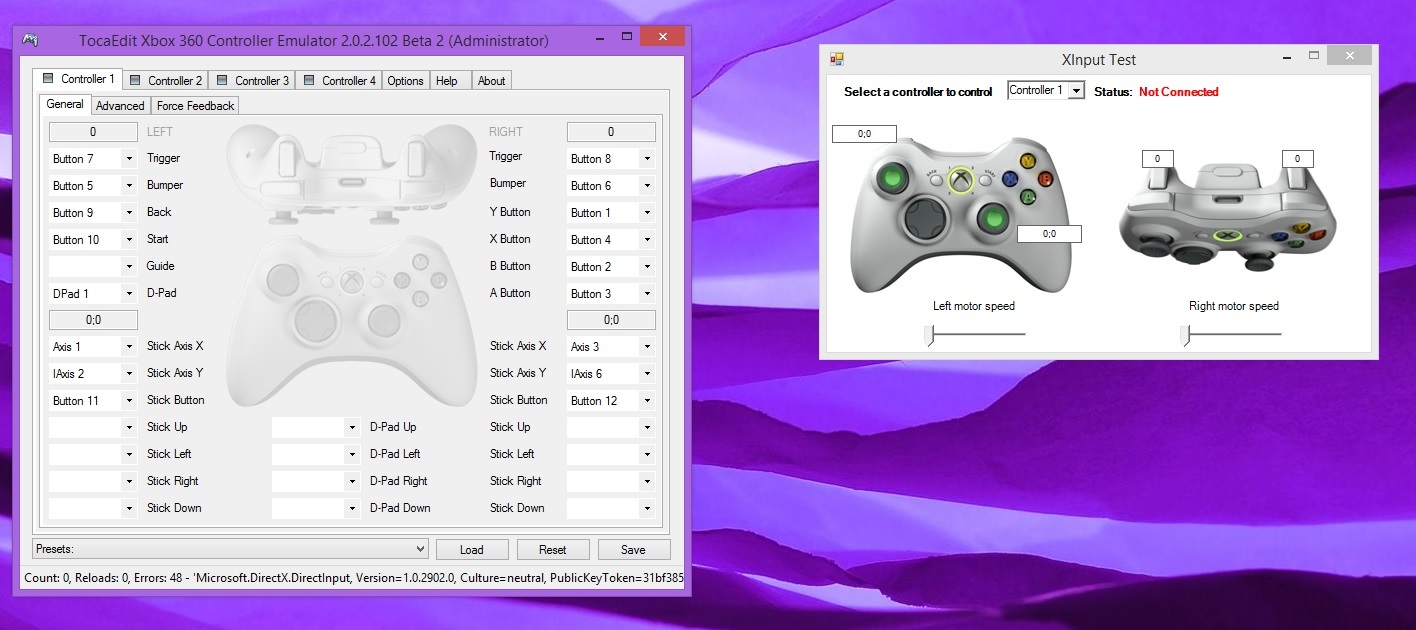Open left Bumper dropdown showing Button 5
Viewport: 1416px width, 630px height.
click(93, 185)
